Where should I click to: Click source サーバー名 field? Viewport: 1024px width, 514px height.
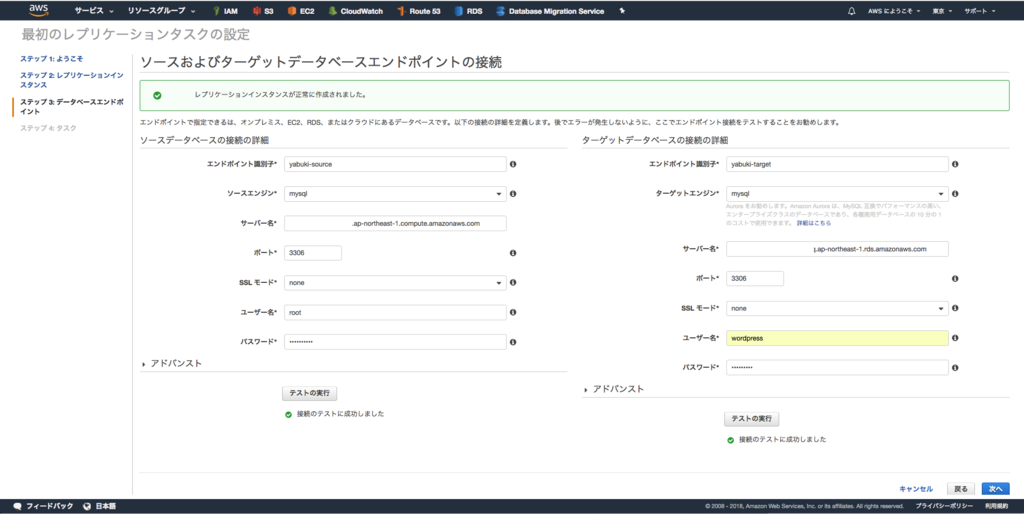tap(395, 223)
